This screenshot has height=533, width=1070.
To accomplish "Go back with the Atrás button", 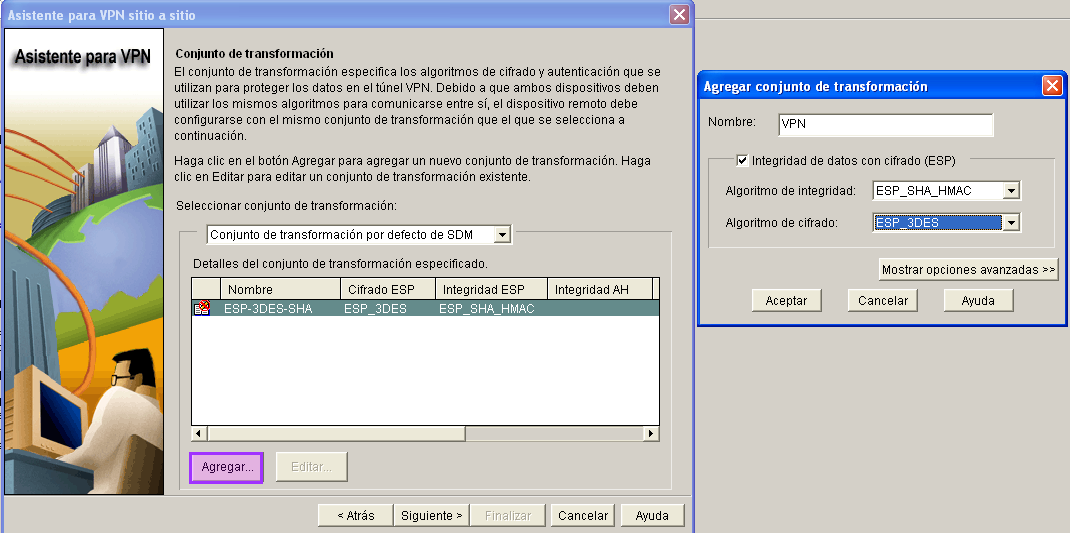I will 356,516.
